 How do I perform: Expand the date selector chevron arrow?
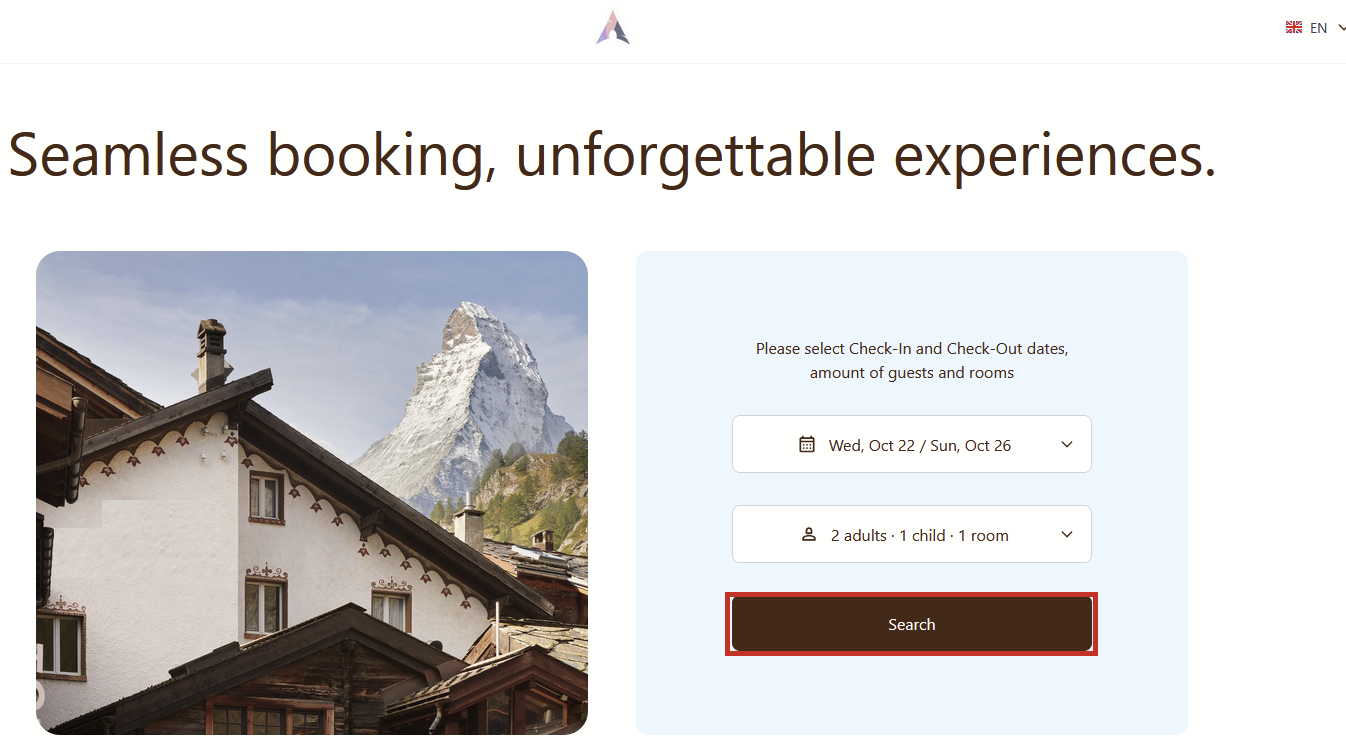[1067, 444]
